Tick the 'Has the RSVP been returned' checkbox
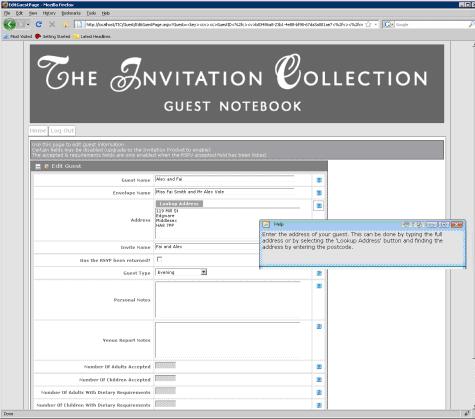Screen dimensions: 475x419 tap(159, 259)
